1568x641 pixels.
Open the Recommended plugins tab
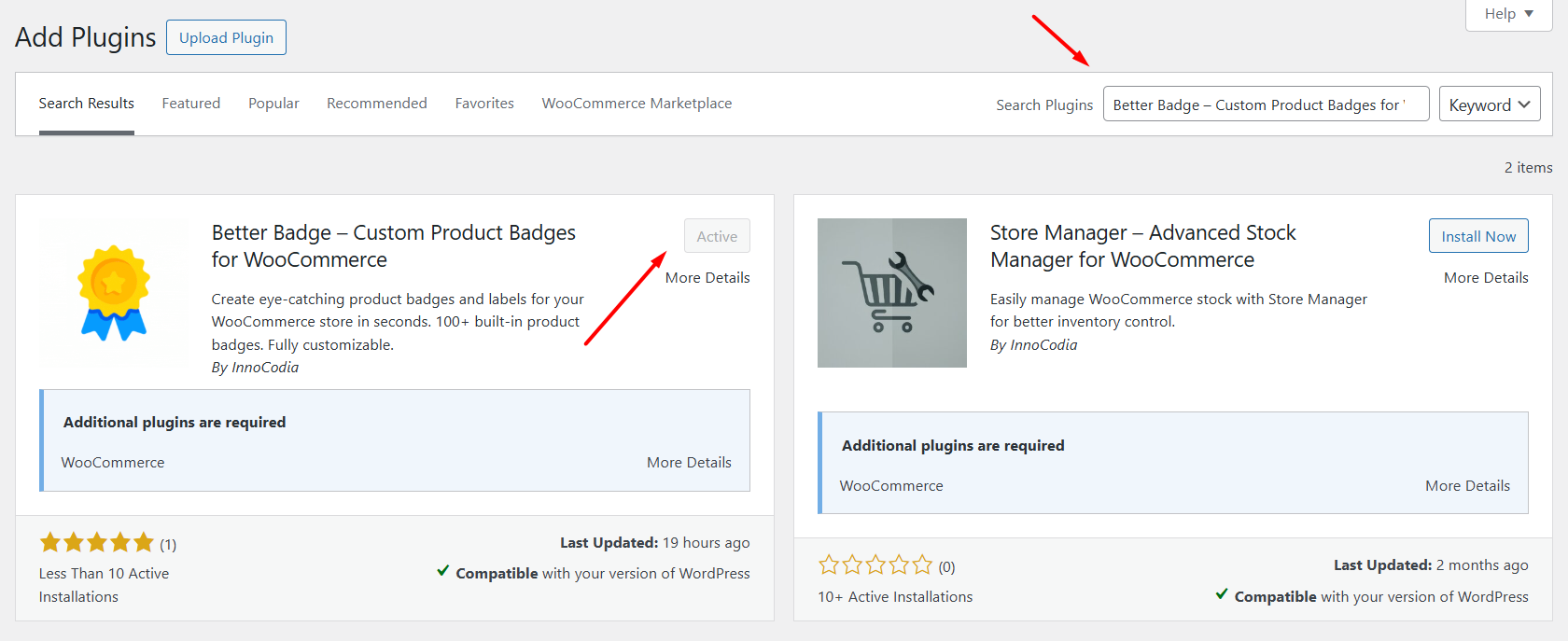pos(376,104)
